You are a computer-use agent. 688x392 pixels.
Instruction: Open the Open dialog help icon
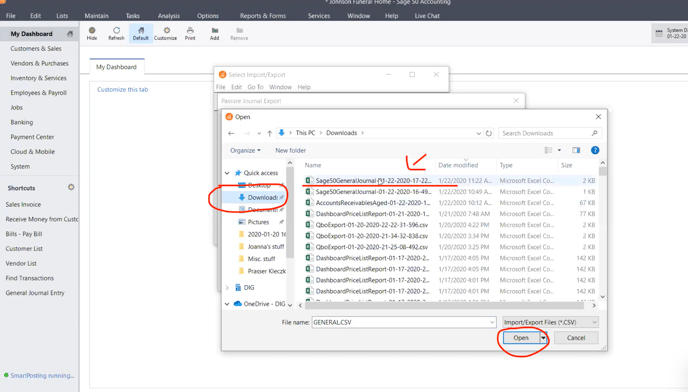[x=595, y=150]
